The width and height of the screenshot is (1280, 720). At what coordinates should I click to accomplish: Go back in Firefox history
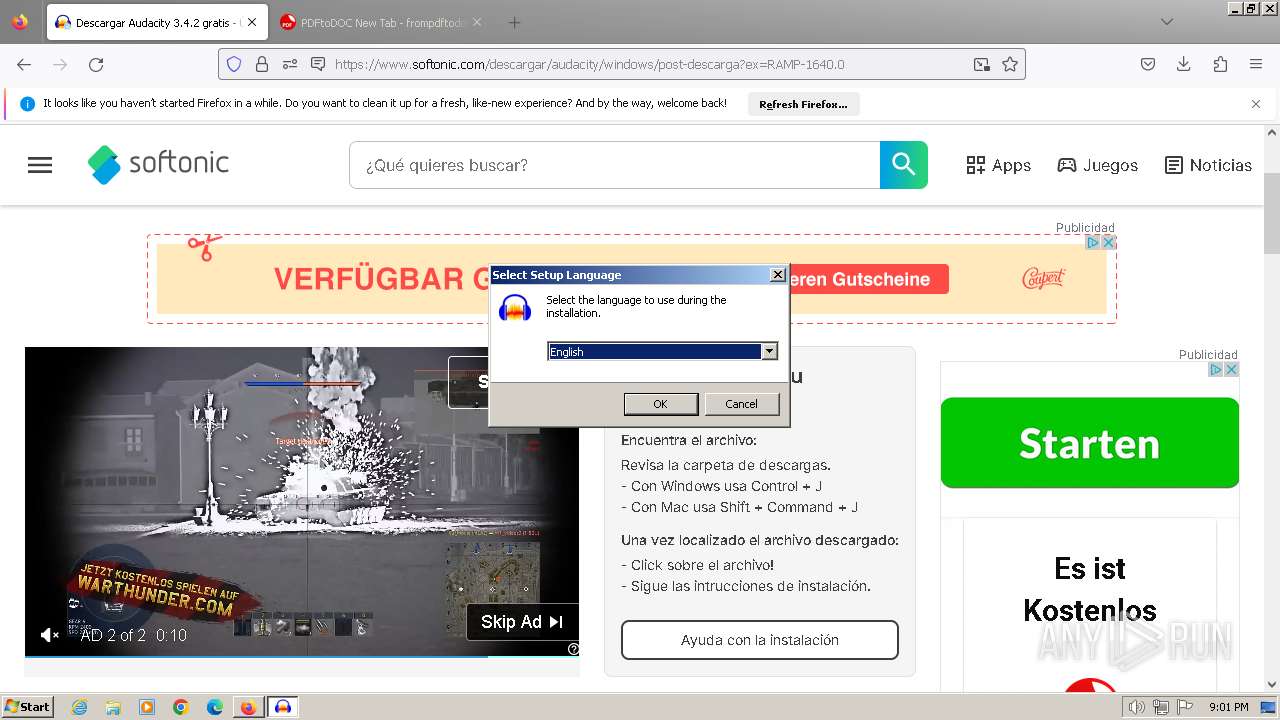click(24, 64)
